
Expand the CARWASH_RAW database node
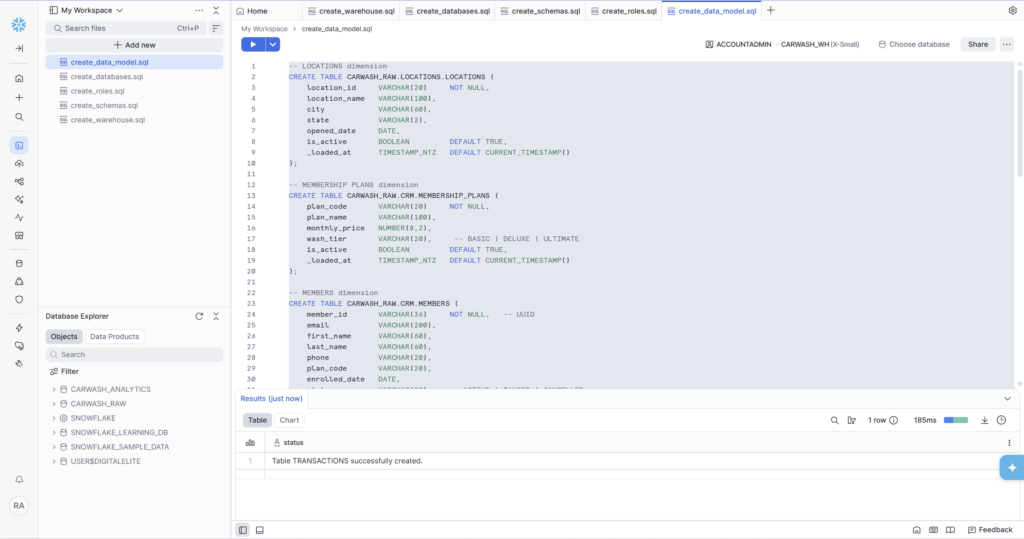53,403
